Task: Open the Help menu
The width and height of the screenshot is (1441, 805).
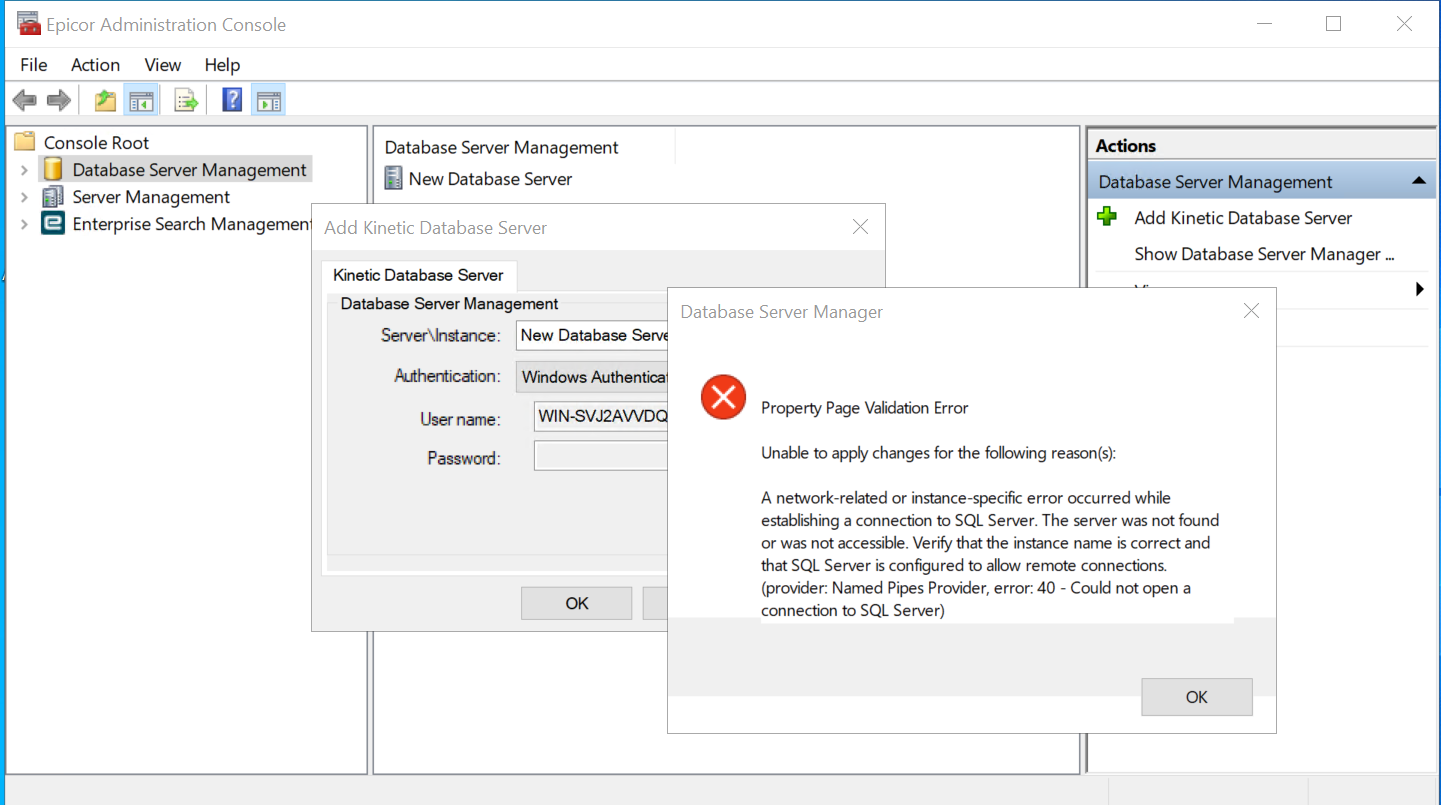Action: (222, 65)
